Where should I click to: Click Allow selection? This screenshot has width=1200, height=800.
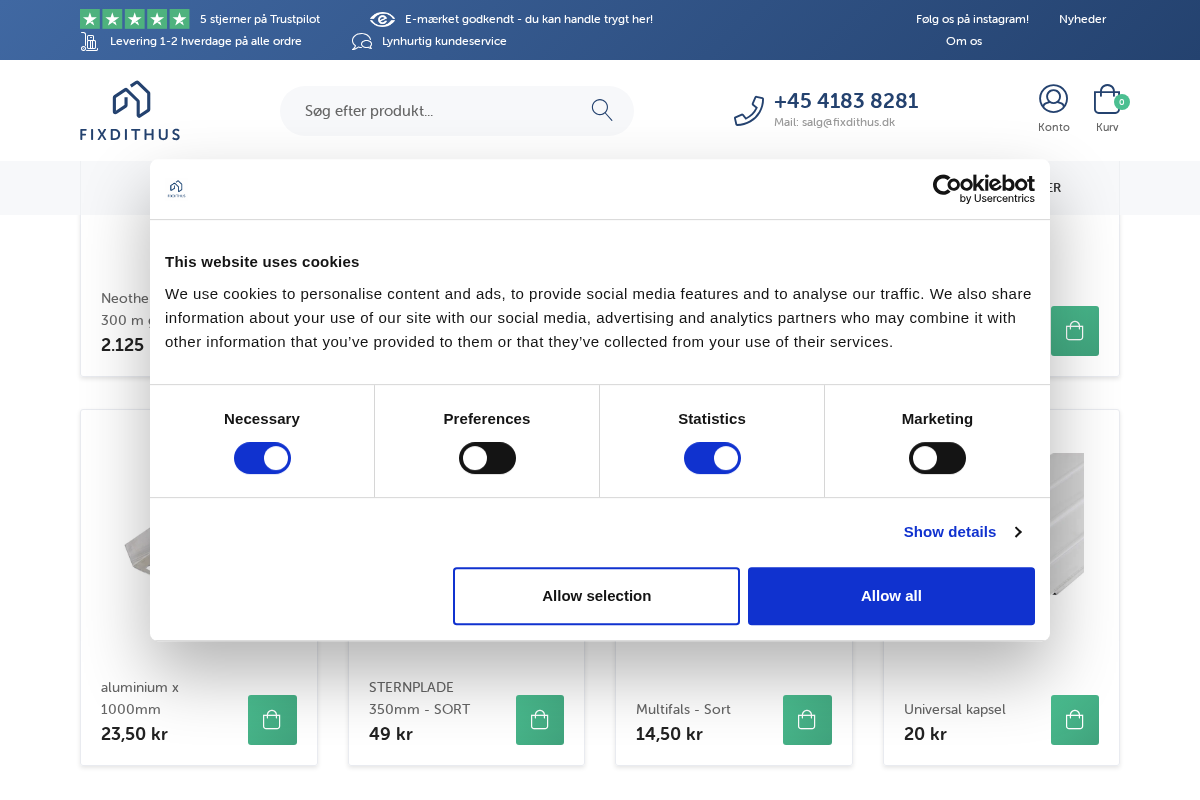tap(596, 595)
